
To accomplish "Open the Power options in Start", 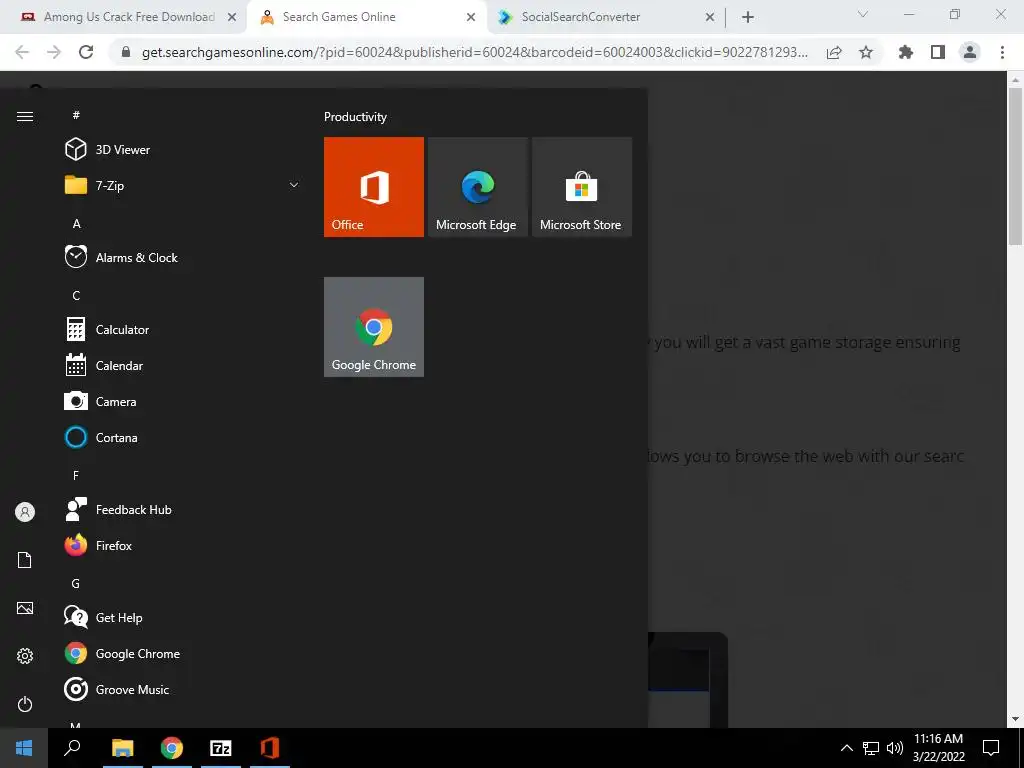I will tap(25, 704).
